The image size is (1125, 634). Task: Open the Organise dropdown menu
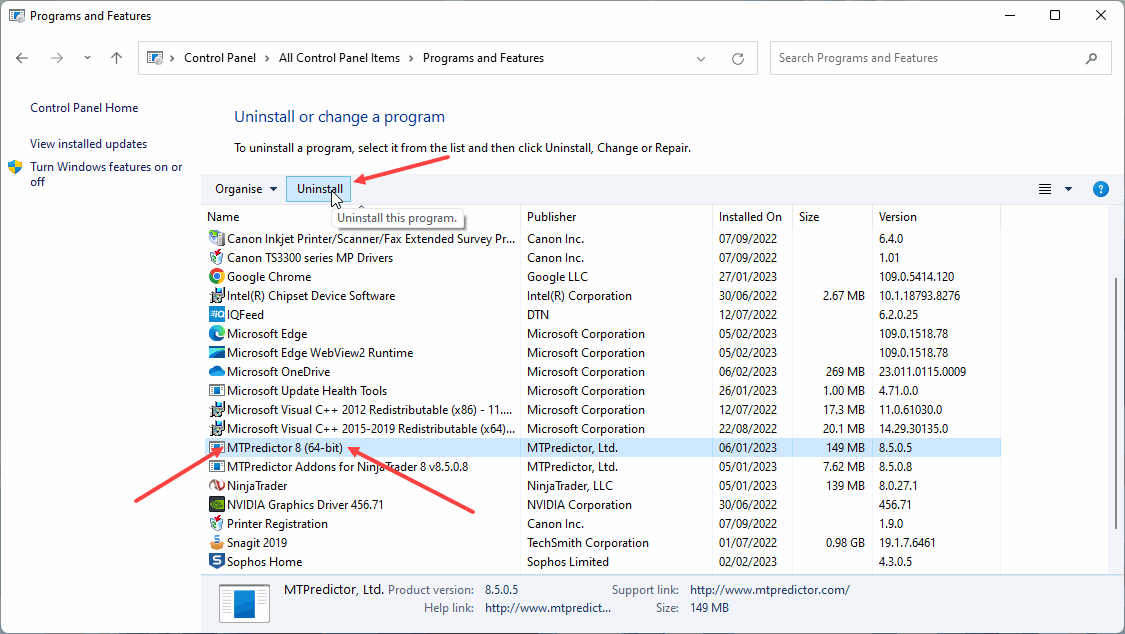(x=246, y=189)
